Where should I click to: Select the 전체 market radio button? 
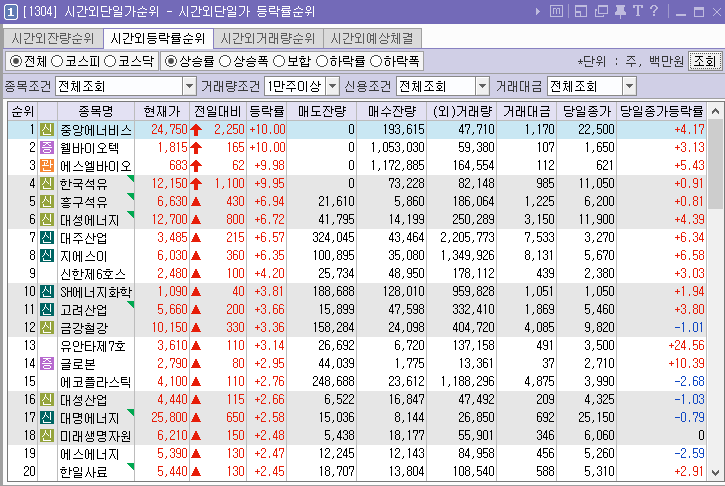[16, 61]
